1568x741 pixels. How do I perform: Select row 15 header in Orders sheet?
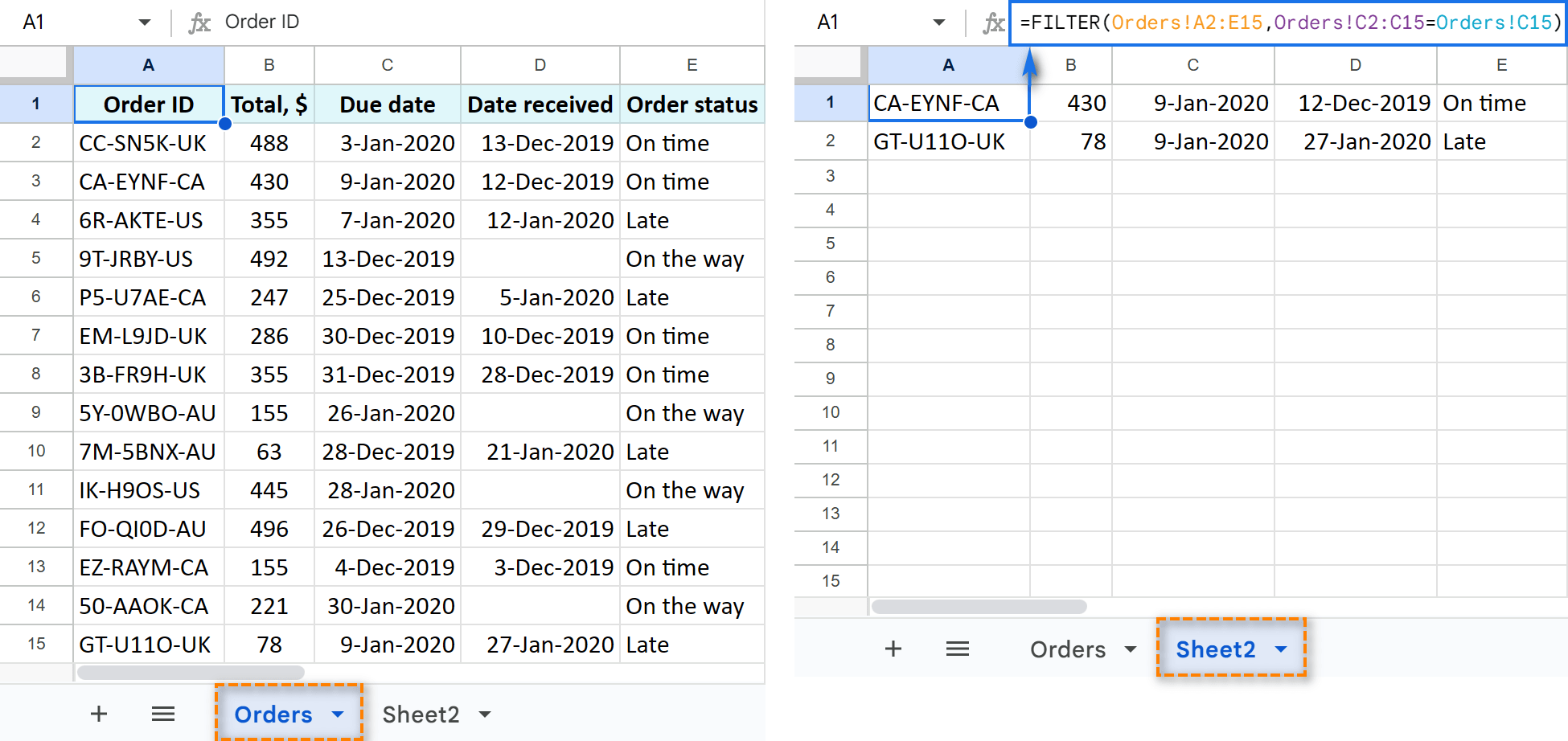36,644
